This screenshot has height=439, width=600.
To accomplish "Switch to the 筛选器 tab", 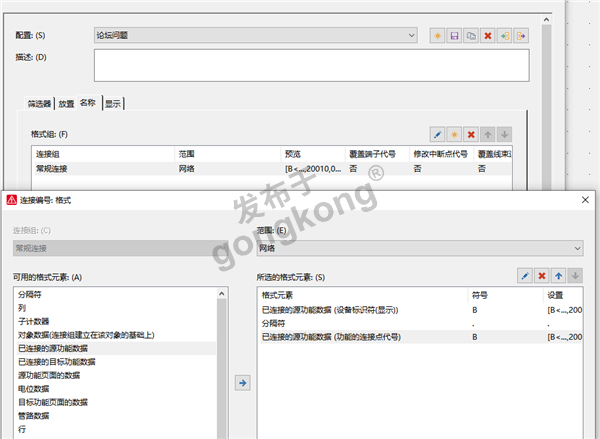I will [41, 102].
